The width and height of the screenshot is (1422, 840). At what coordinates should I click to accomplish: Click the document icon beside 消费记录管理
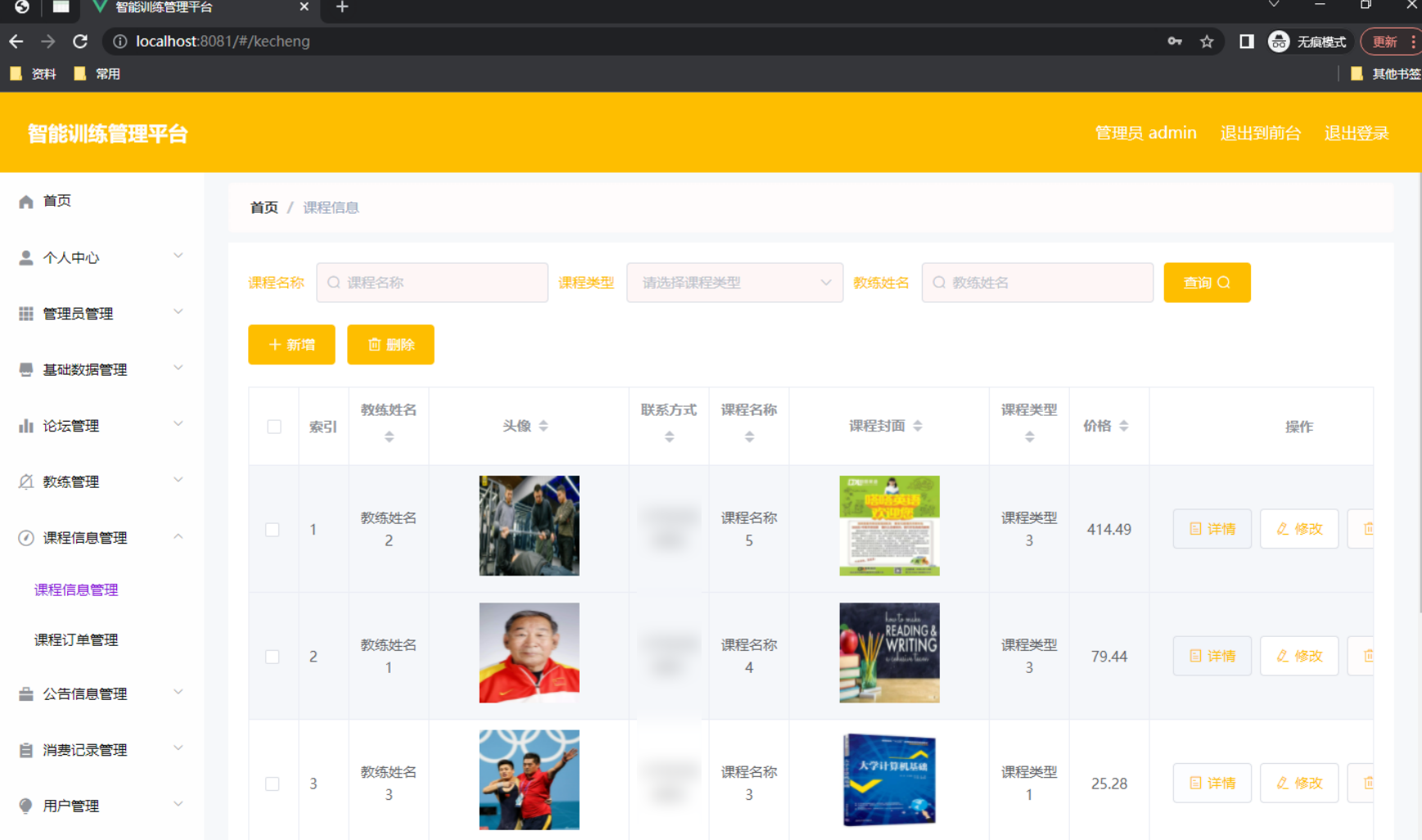tap(26, 750)
